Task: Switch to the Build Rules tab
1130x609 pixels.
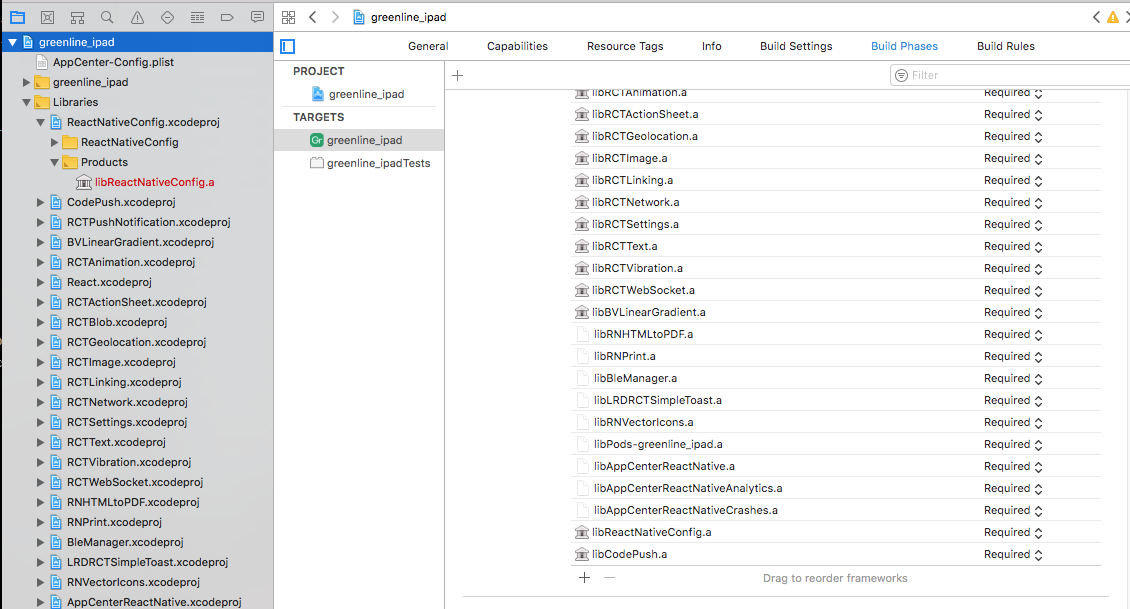Action: (x=1005, y=46)
